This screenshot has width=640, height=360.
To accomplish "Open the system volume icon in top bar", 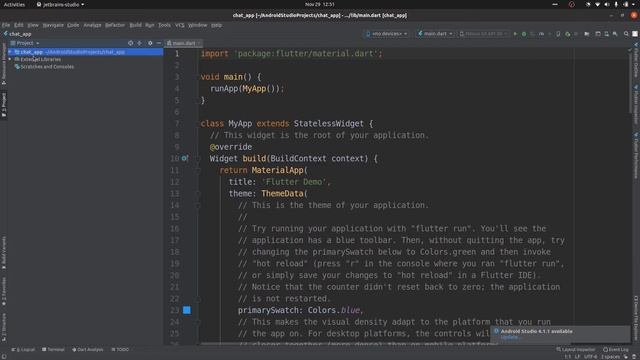I will [x=607, y=4].
